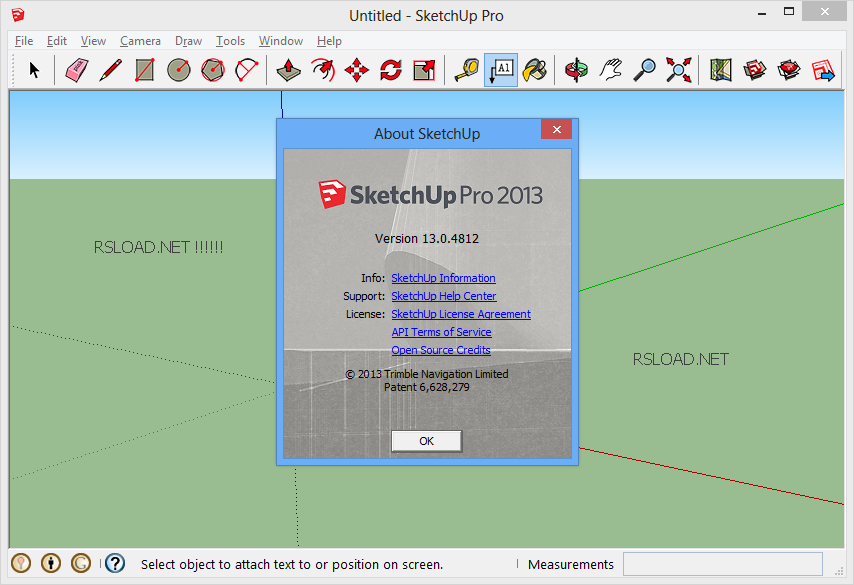The image size is (854, 585).
Task: Open SketchUp License Agreement link
Action: pyautogui.click(x=461, y=314)
